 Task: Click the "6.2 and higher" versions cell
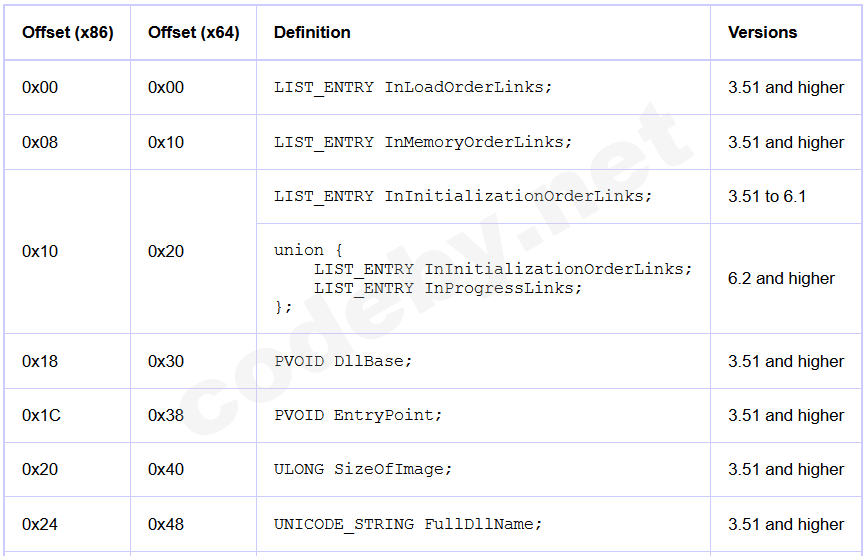(781, 279)
